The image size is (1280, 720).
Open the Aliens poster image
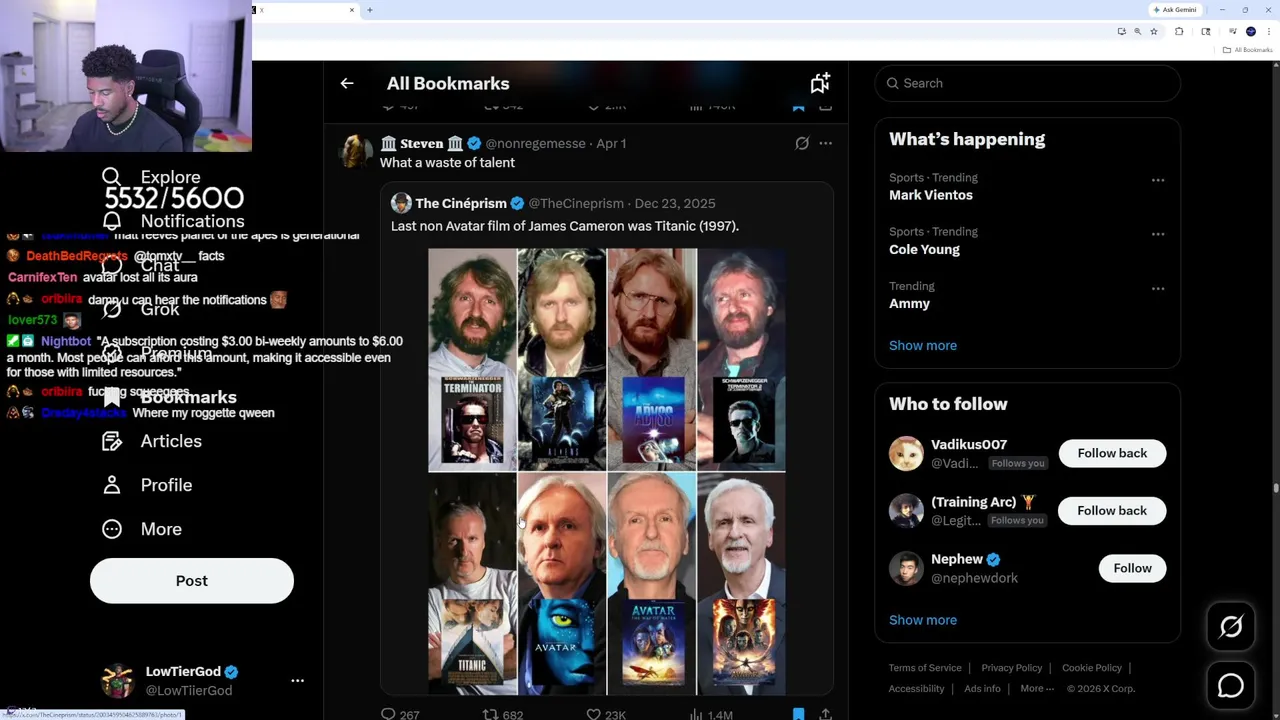(x=562, y=420)
